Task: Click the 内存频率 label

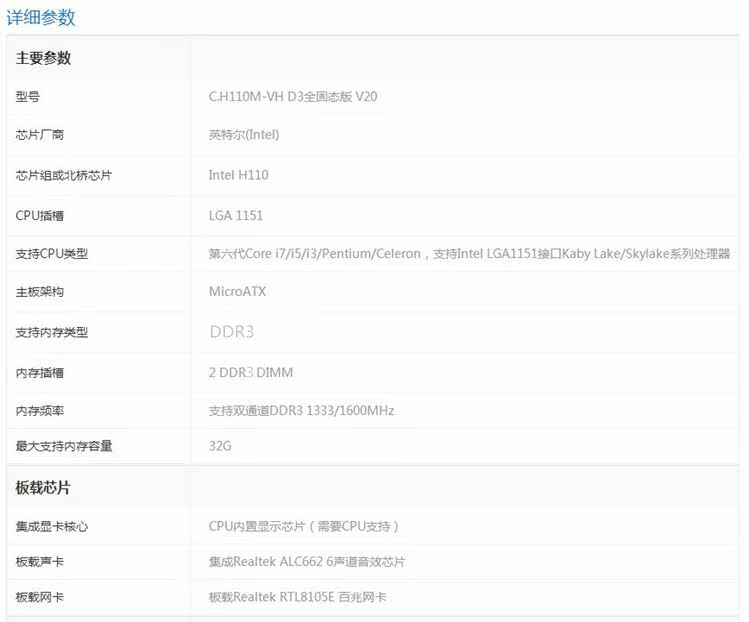Action: tap(40, 411)
